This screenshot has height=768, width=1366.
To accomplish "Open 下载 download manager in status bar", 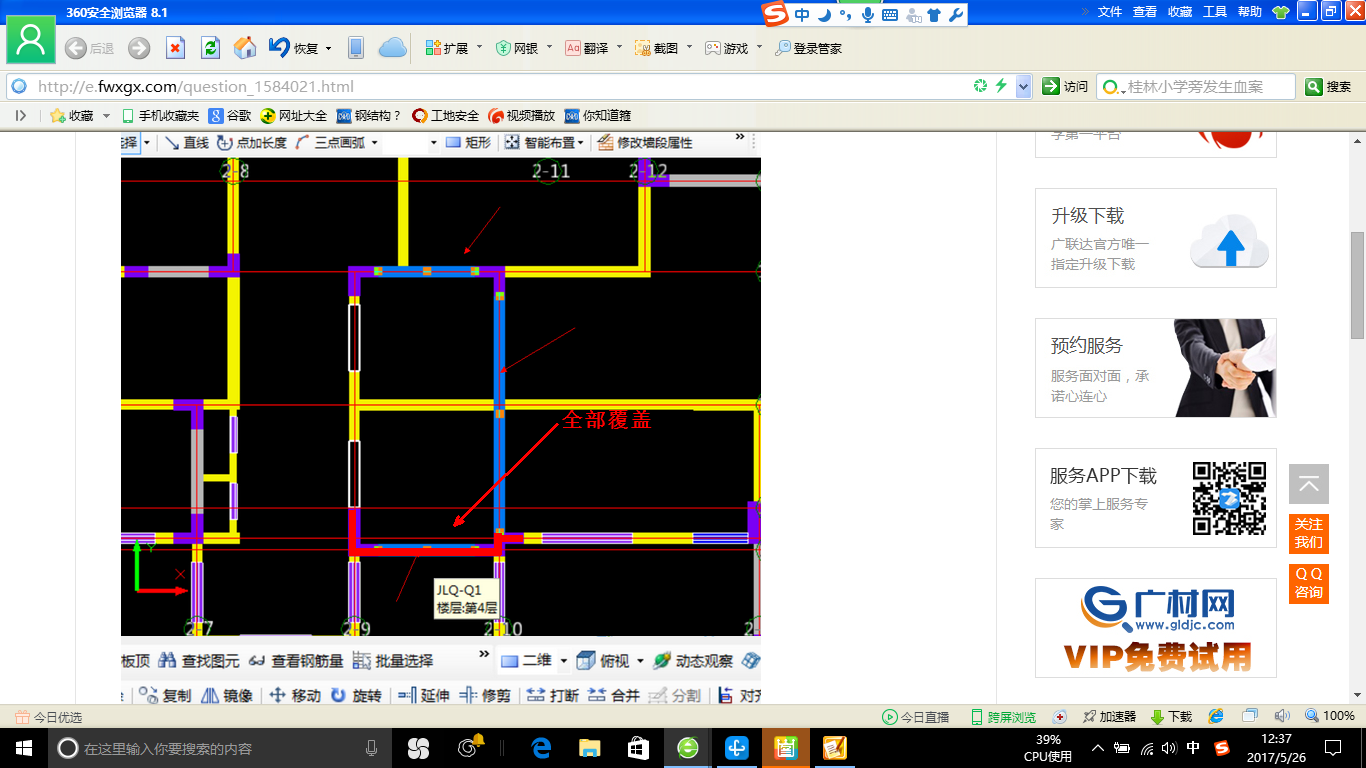I will (x=1171, y=717).
